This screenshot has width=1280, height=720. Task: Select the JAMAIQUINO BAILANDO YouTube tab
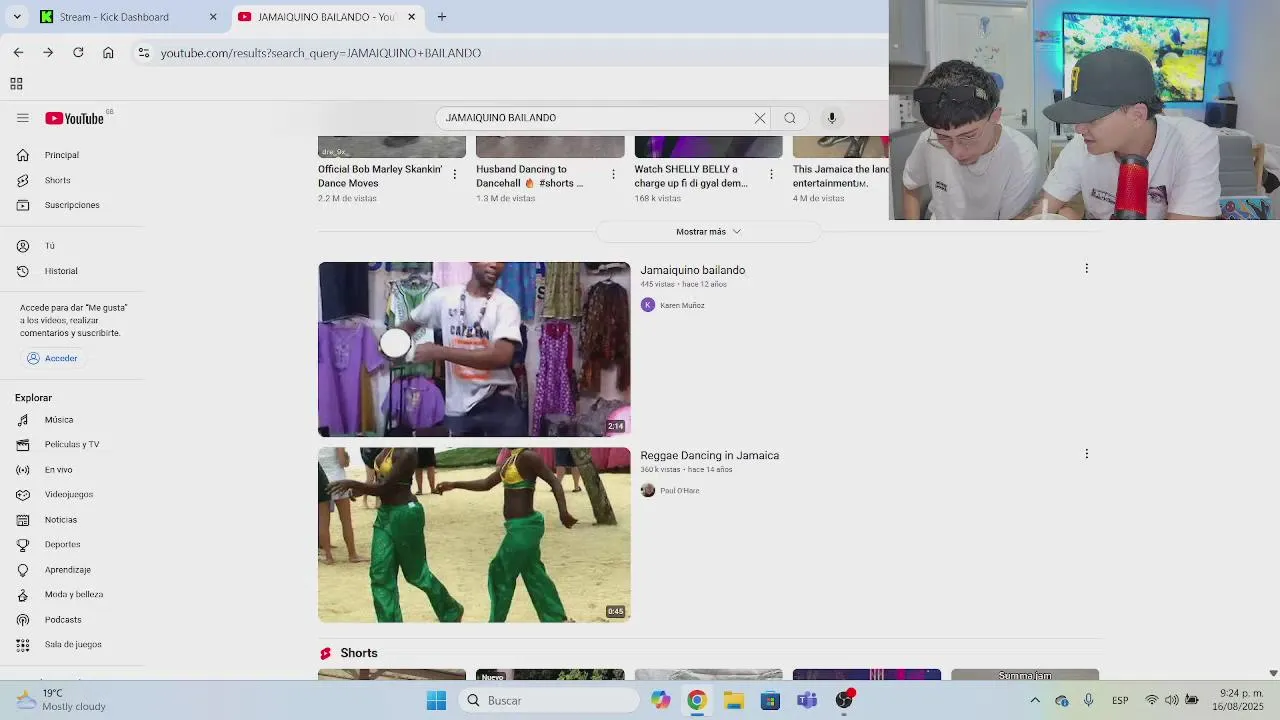[326, 17]
